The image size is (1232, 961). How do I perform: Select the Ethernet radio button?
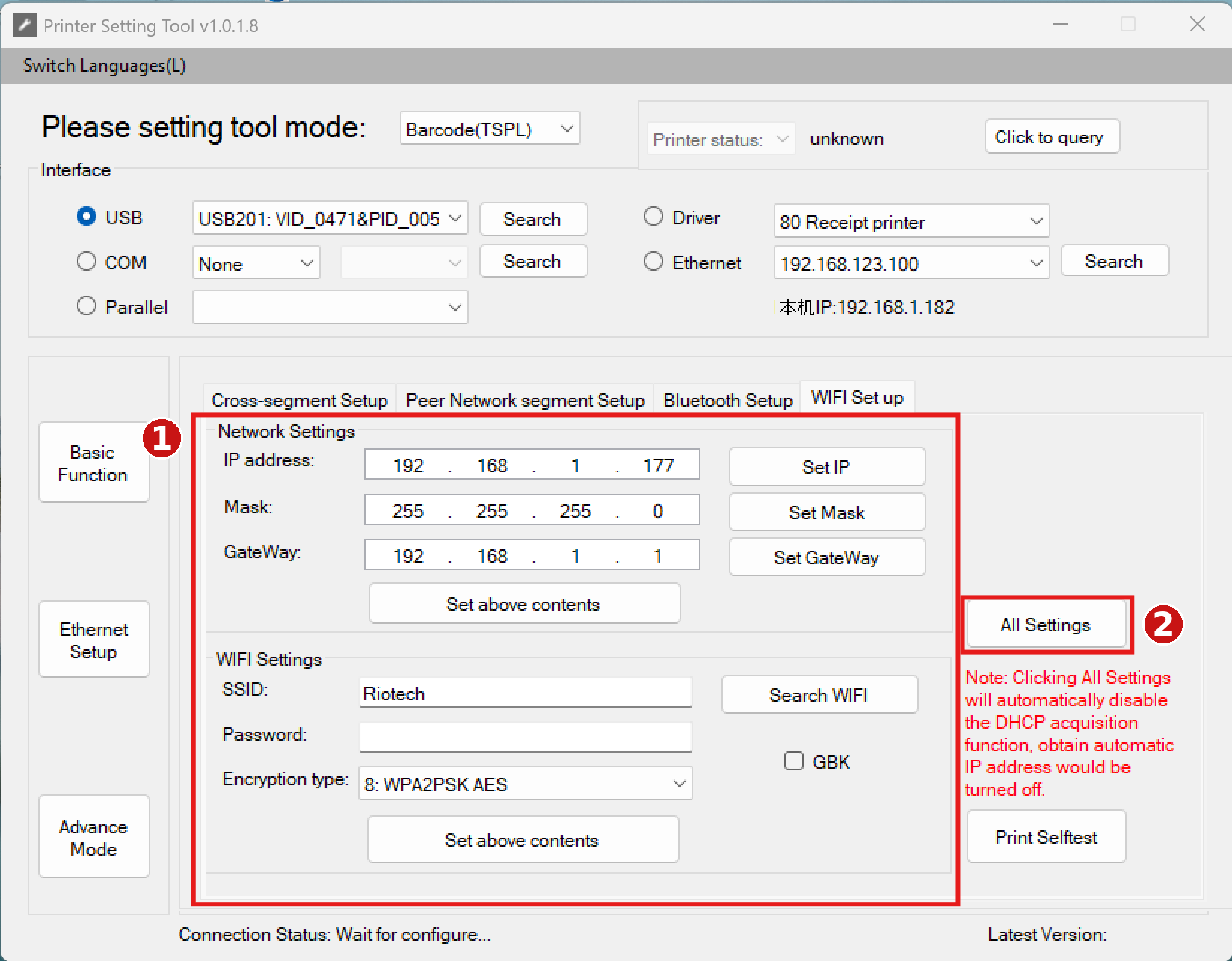[x=653, y=261]
